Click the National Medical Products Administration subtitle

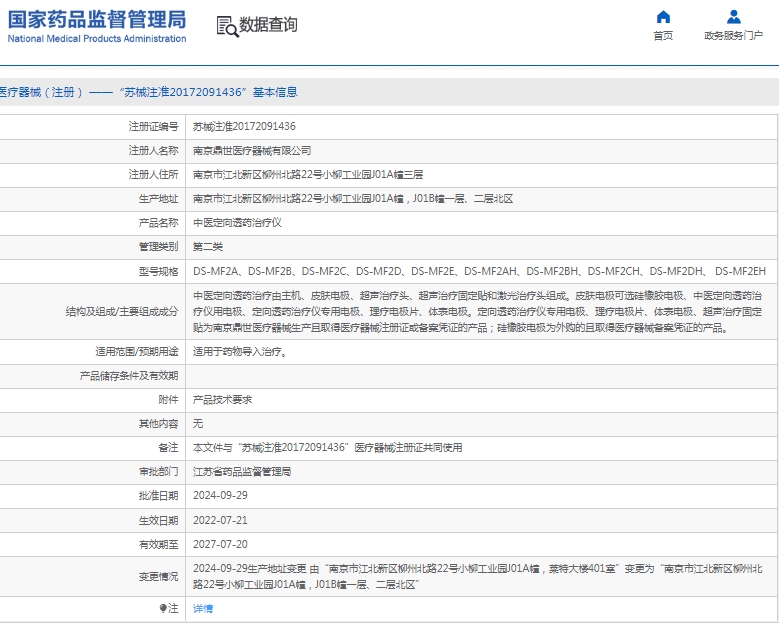[x=97, y=39]
